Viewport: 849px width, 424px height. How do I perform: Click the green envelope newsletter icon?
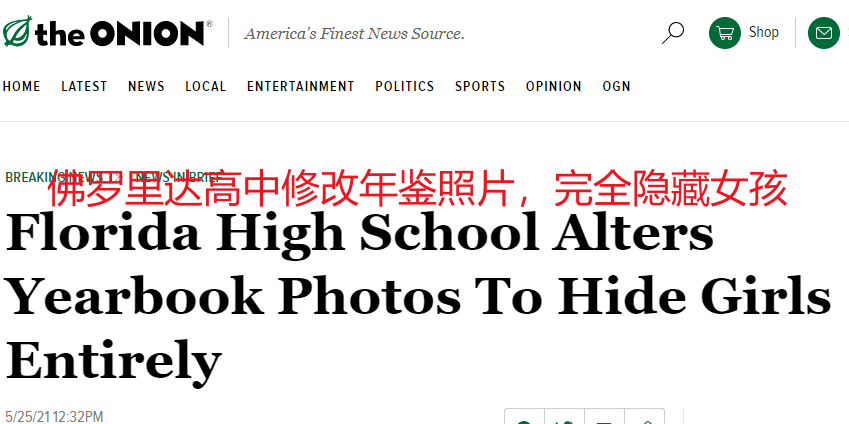[x=824, y=32]
